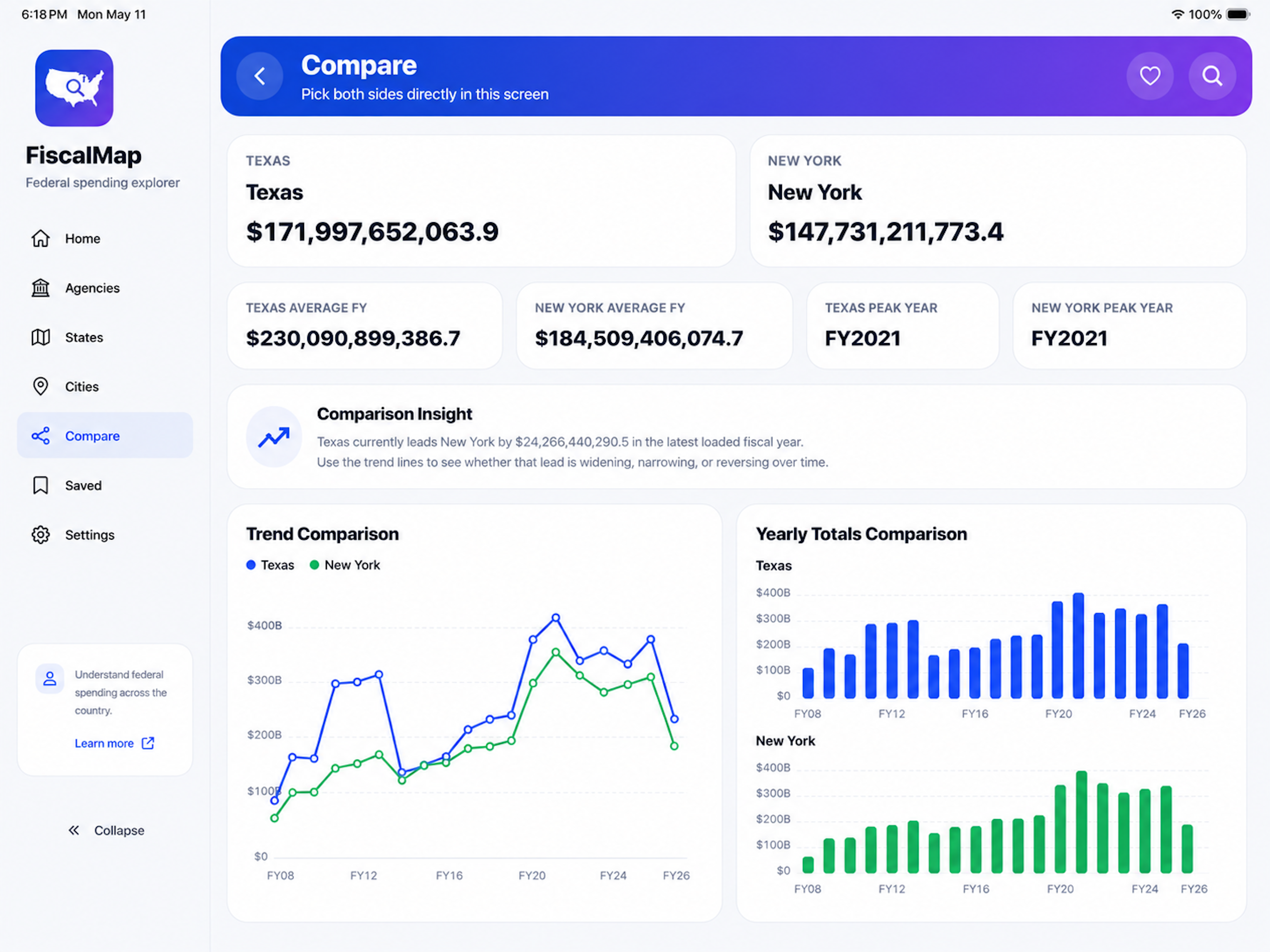Screen dimensions: 1270x952
Task: Click the last New York point on trend line
Action: 674,746
